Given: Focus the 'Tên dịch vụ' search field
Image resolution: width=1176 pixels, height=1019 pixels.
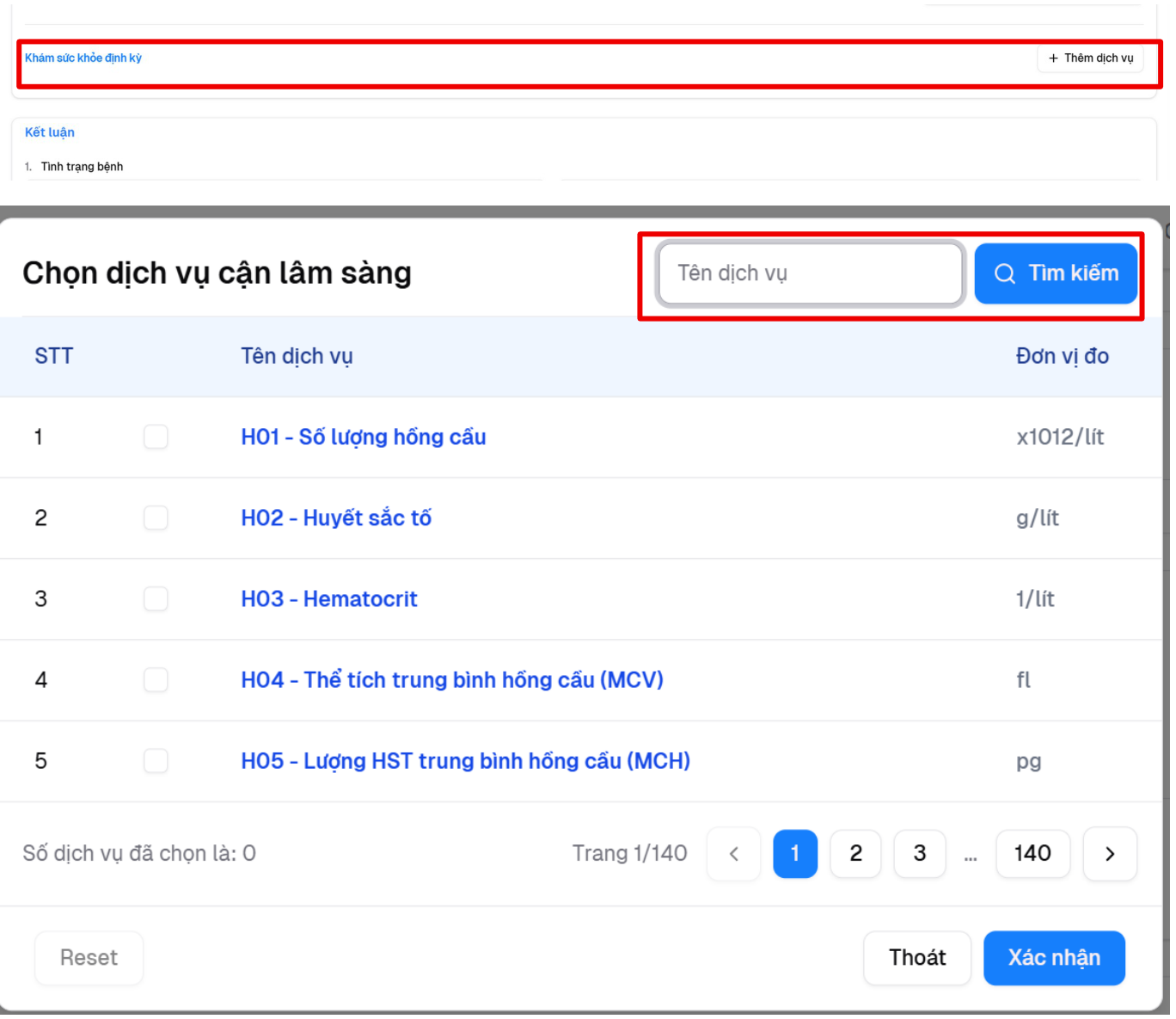Looking at the screenshot, I should [810, 273].
